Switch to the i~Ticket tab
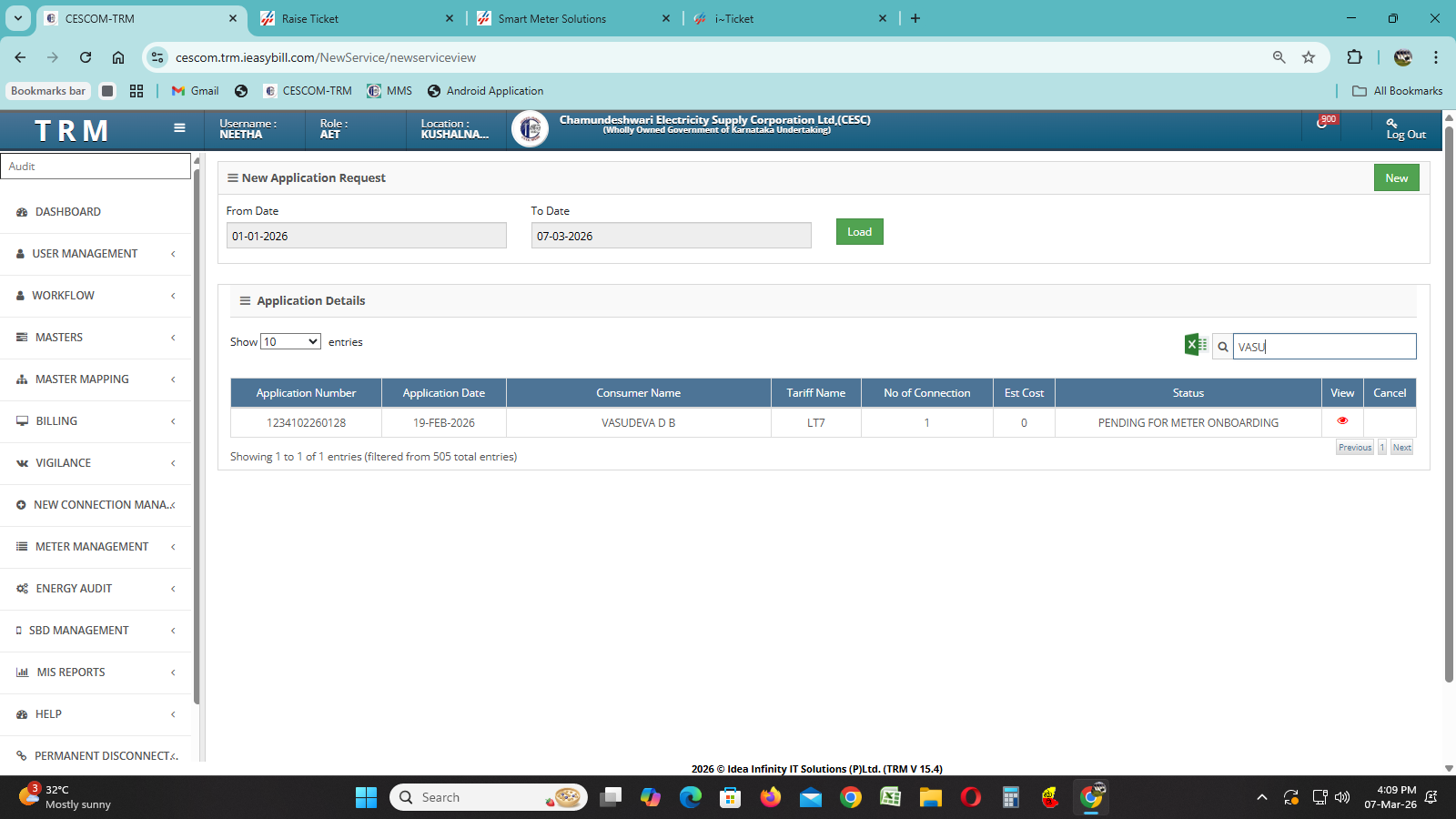 pyautogui.click(x=790, y=19)
